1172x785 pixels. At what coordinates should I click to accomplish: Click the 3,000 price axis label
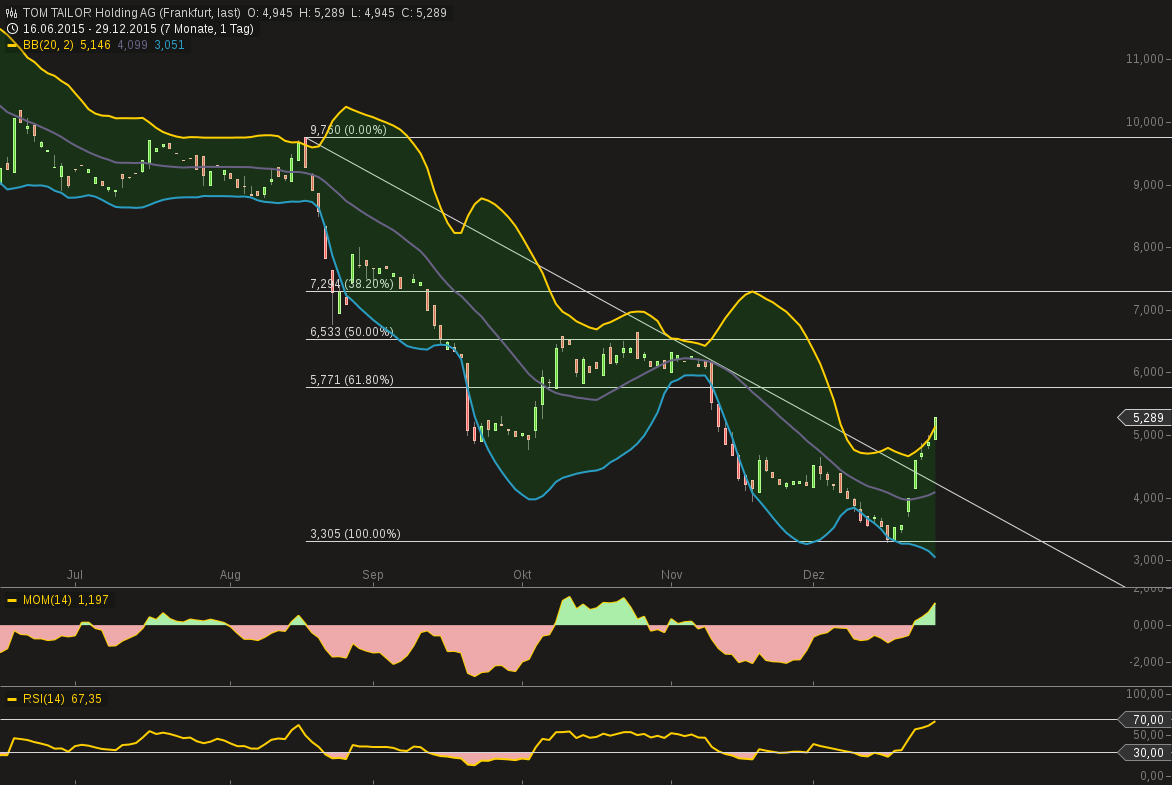tap(1148, 560)
